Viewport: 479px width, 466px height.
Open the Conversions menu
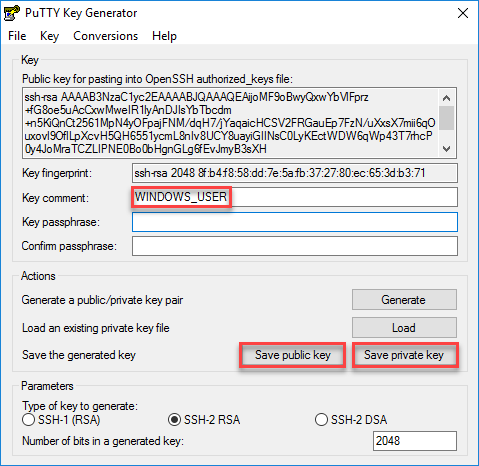click(105, 36)
